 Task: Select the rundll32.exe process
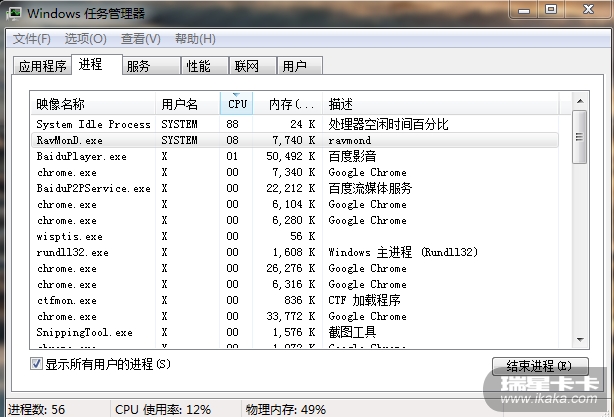tap(294, 252)
